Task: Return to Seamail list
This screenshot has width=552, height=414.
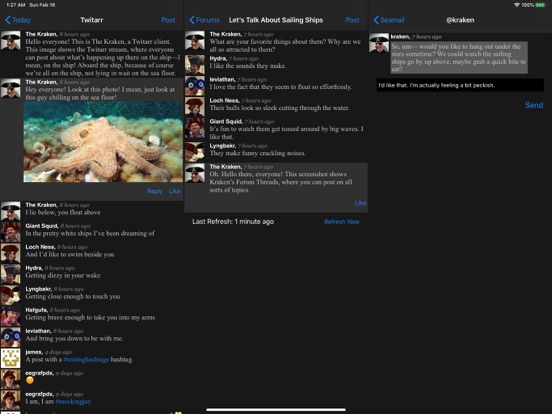Action: 389,20
